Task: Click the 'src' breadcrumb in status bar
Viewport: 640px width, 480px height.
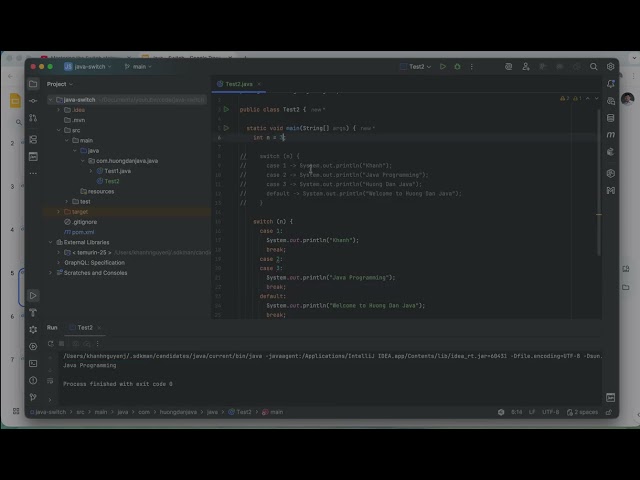Action: (x=80, y=412)
